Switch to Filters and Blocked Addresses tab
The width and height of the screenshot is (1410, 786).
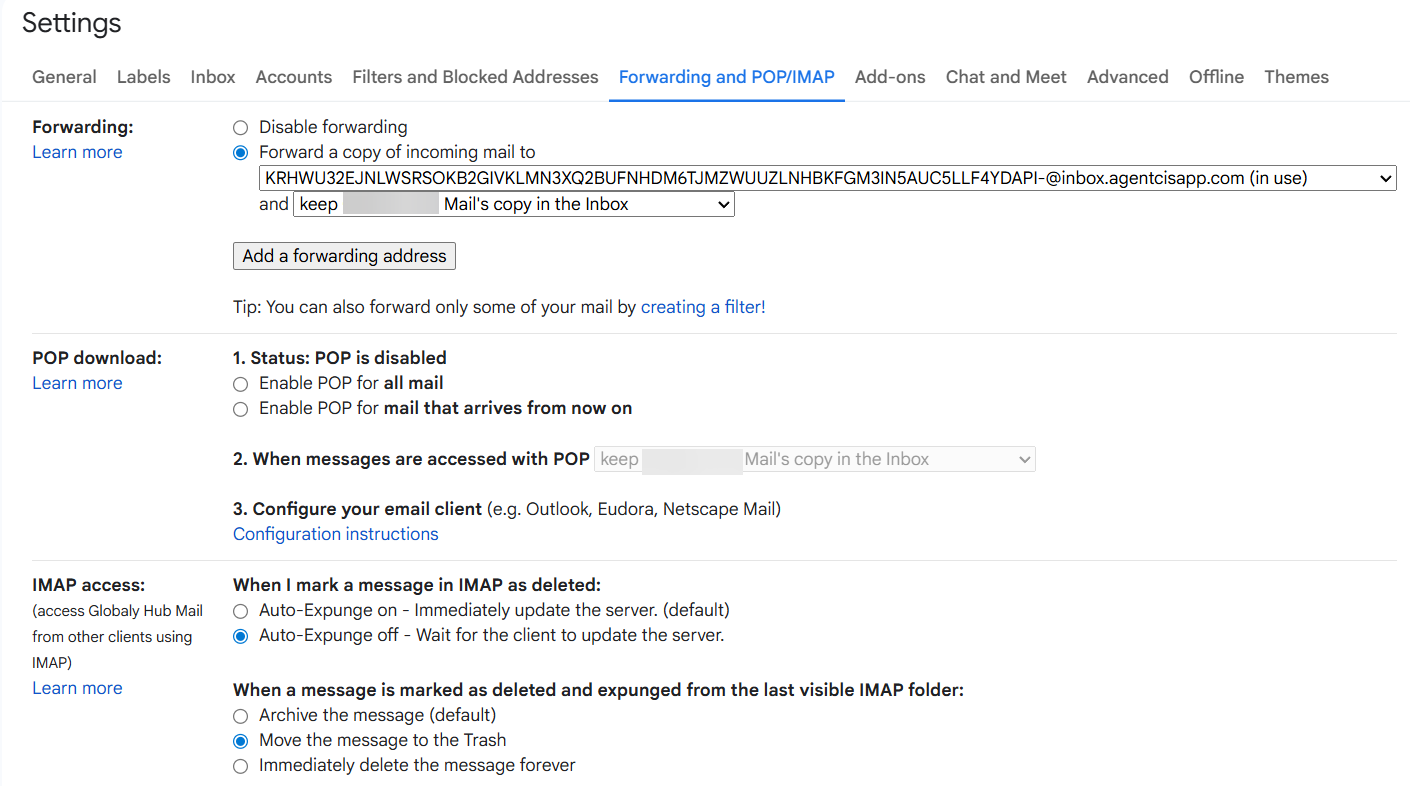click(x=475, y=77)
